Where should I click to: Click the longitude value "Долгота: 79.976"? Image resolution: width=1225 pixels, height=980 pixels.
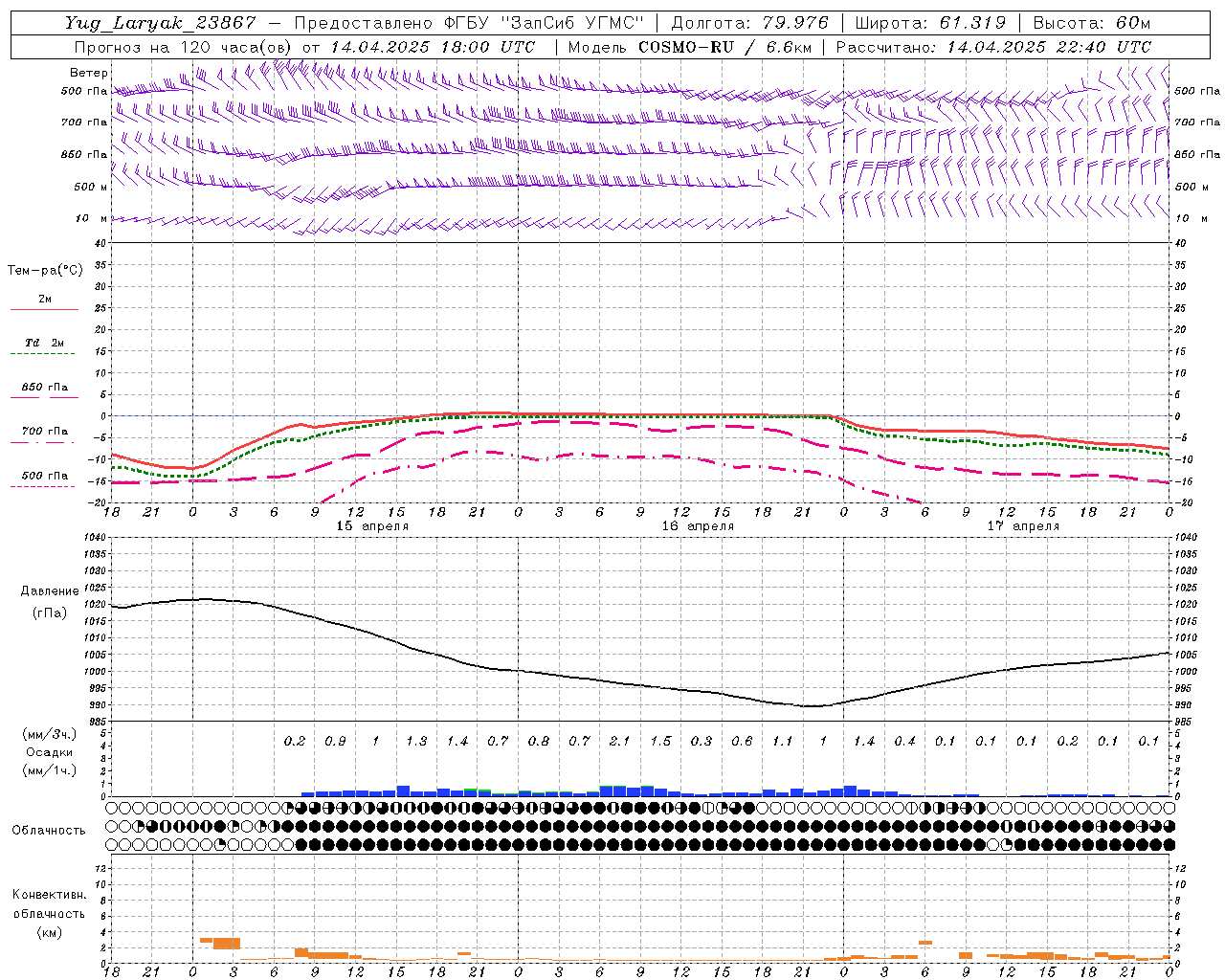click(x=750, y=23)
